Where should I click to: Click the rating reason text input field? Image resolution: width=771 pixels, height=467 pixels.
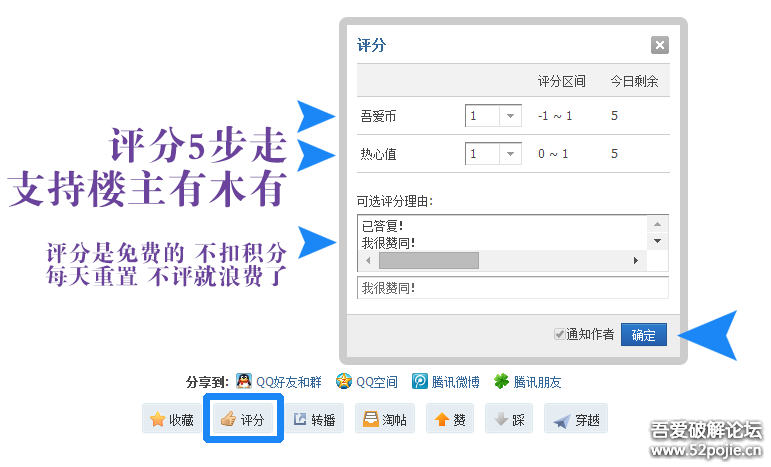[x=512, y=288]
